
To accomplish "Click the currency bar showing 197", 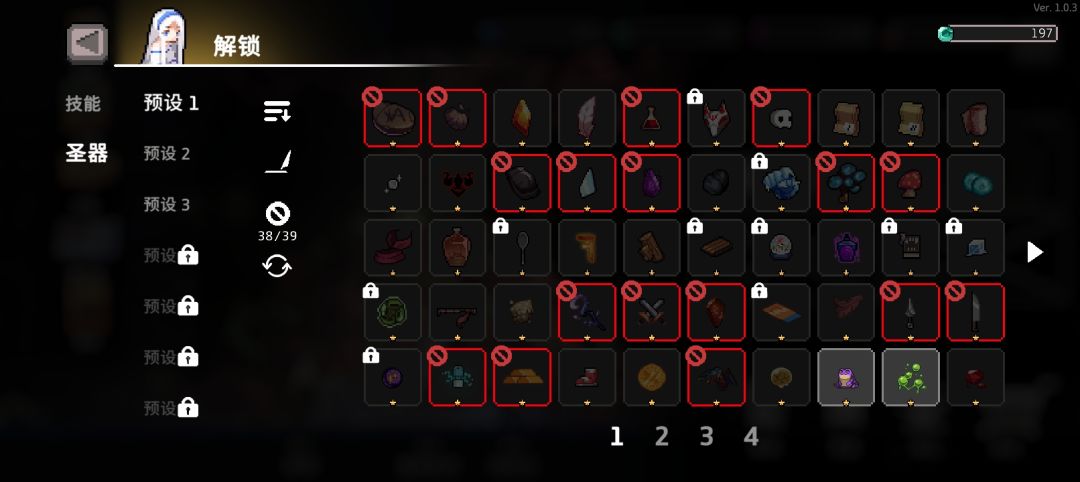I will pyautogui.click(x=997, y=34).
